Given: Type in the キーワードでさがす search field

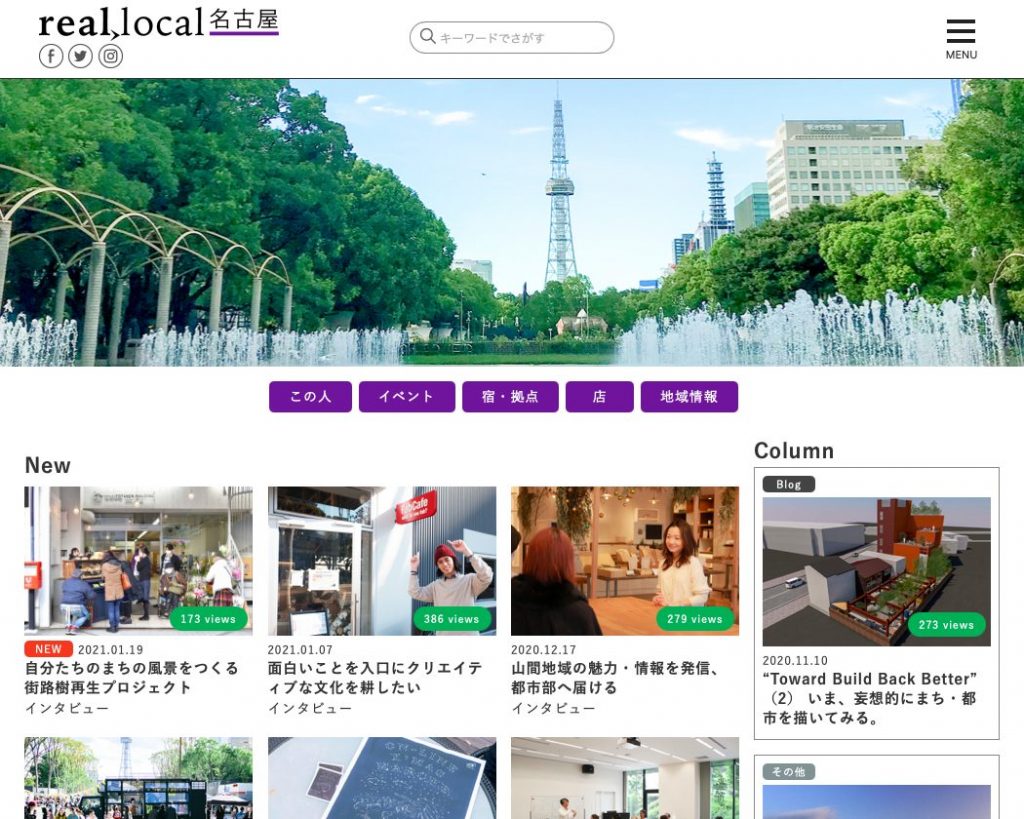Looking at the screenshot, I should point(520,38).
